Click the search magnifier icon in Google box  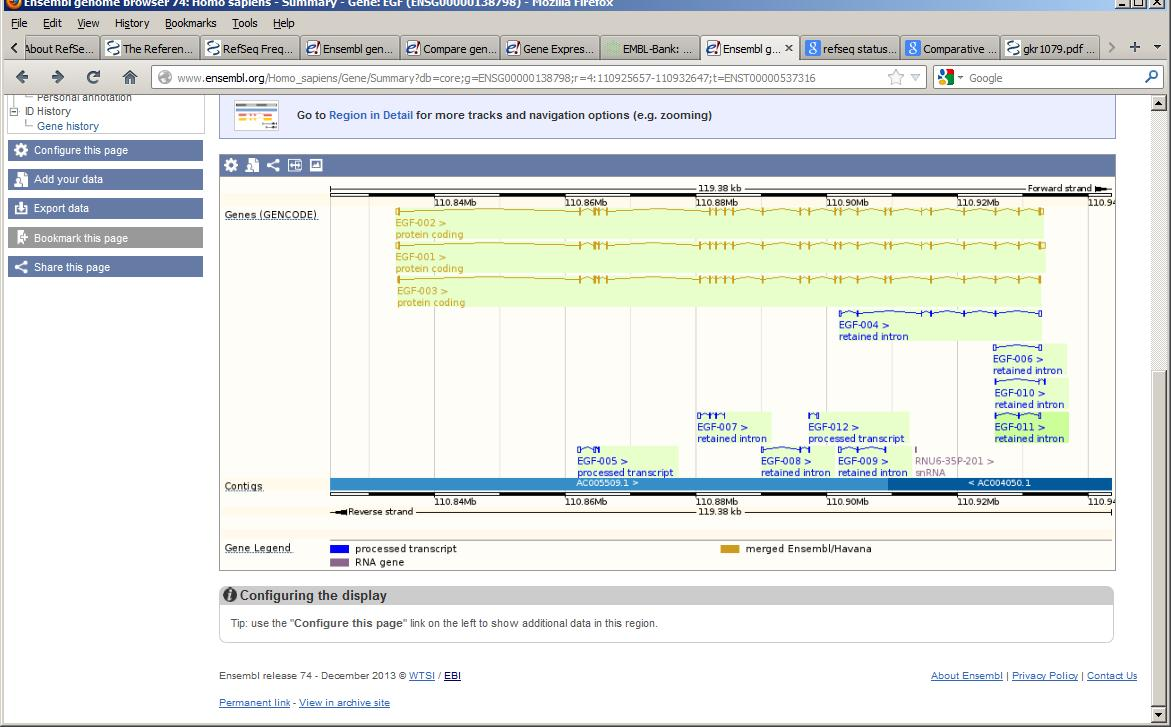point(1151,77)
